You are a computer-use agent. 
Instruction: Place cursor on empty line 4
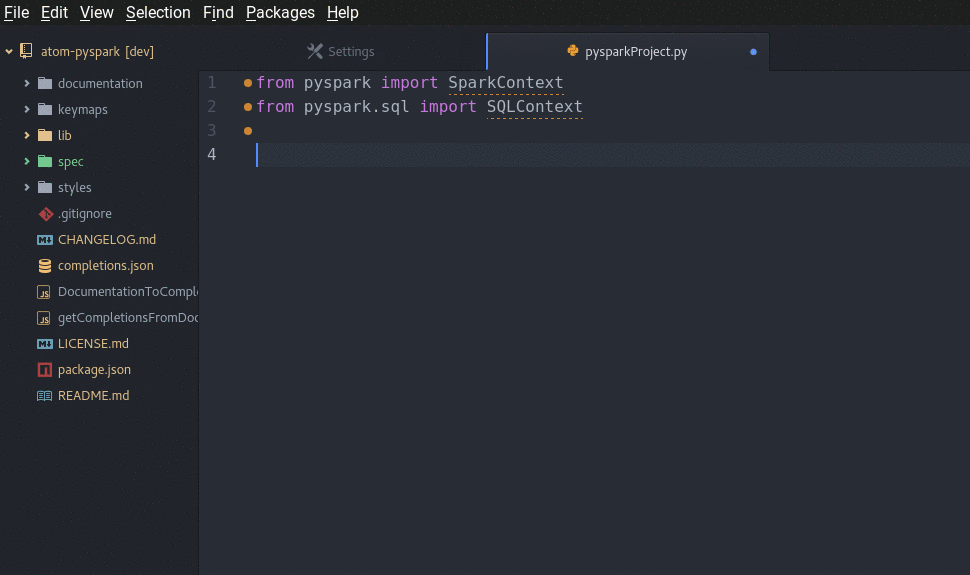click(x=612, y=155)
